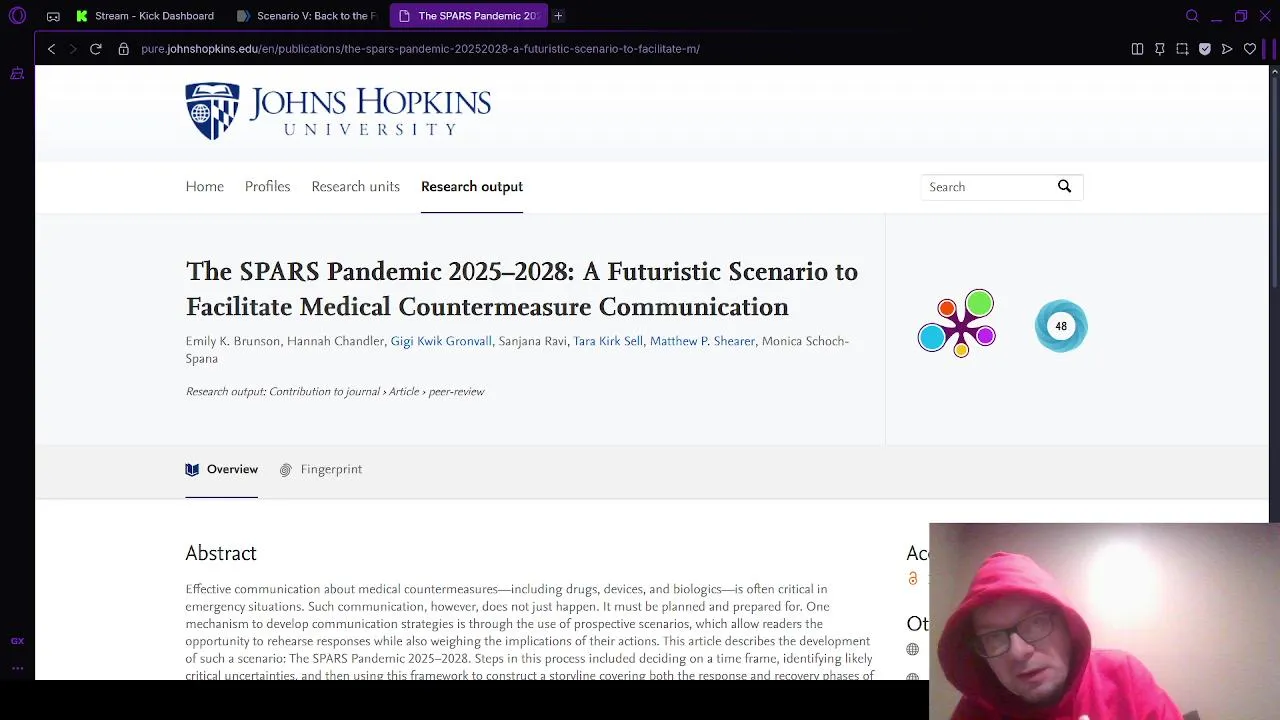Open author Gigi Kwik Gronvall profile
This screenshot has width=1280, height=720.
tap(441, 341)
